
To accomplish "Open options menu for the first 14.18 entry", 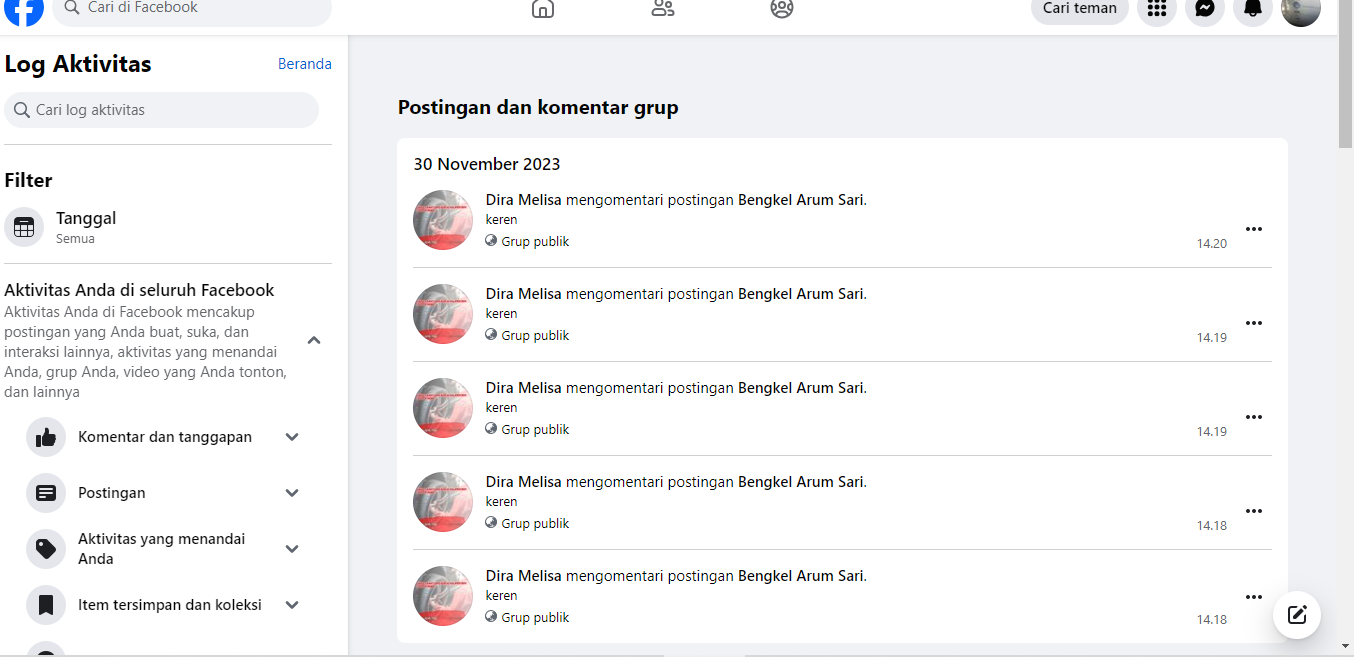I will click(1254, 511).
